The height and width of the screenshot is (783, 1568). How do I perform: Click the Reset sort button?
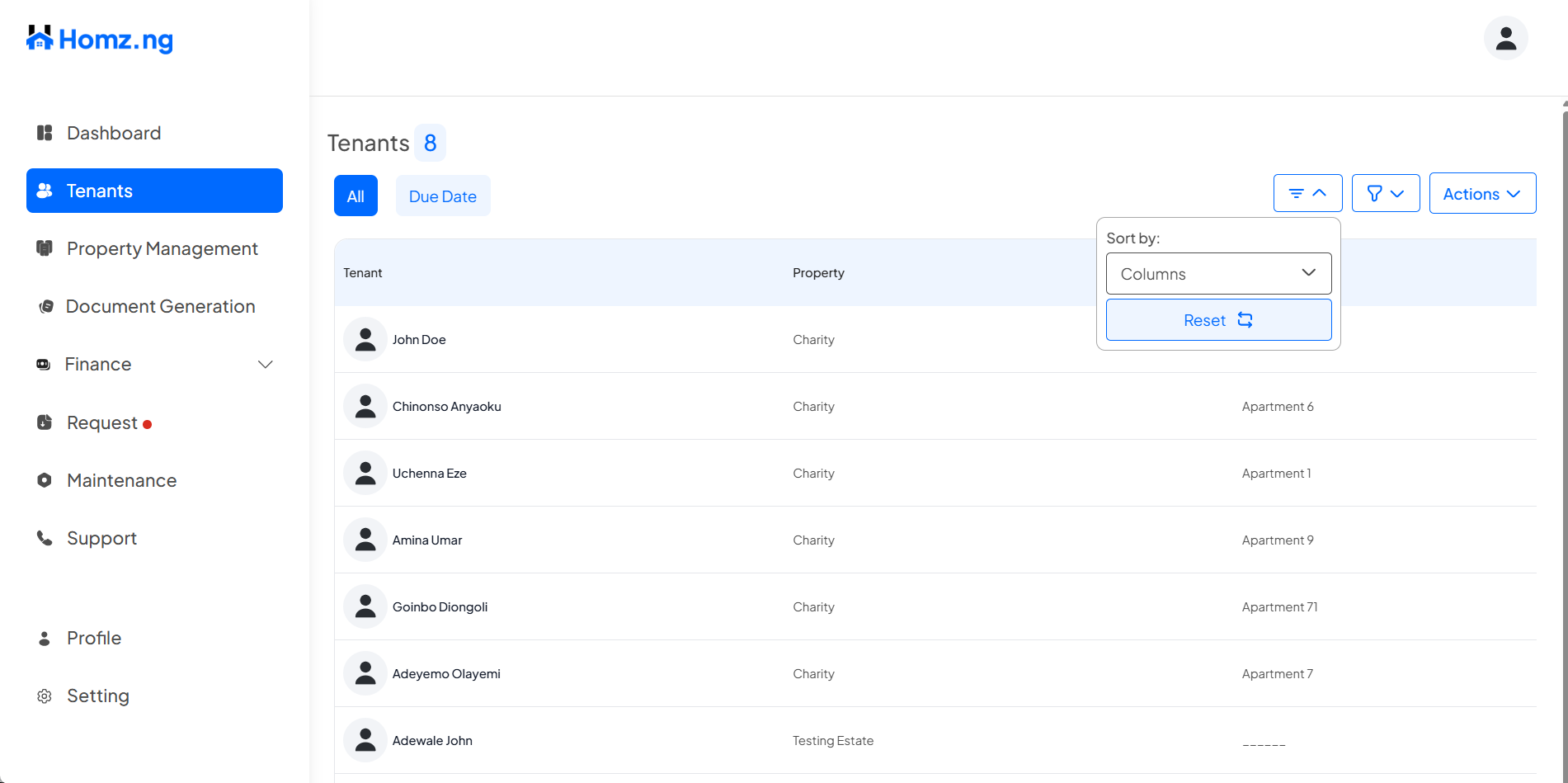pyautogui.click(x=1219, y=319)
